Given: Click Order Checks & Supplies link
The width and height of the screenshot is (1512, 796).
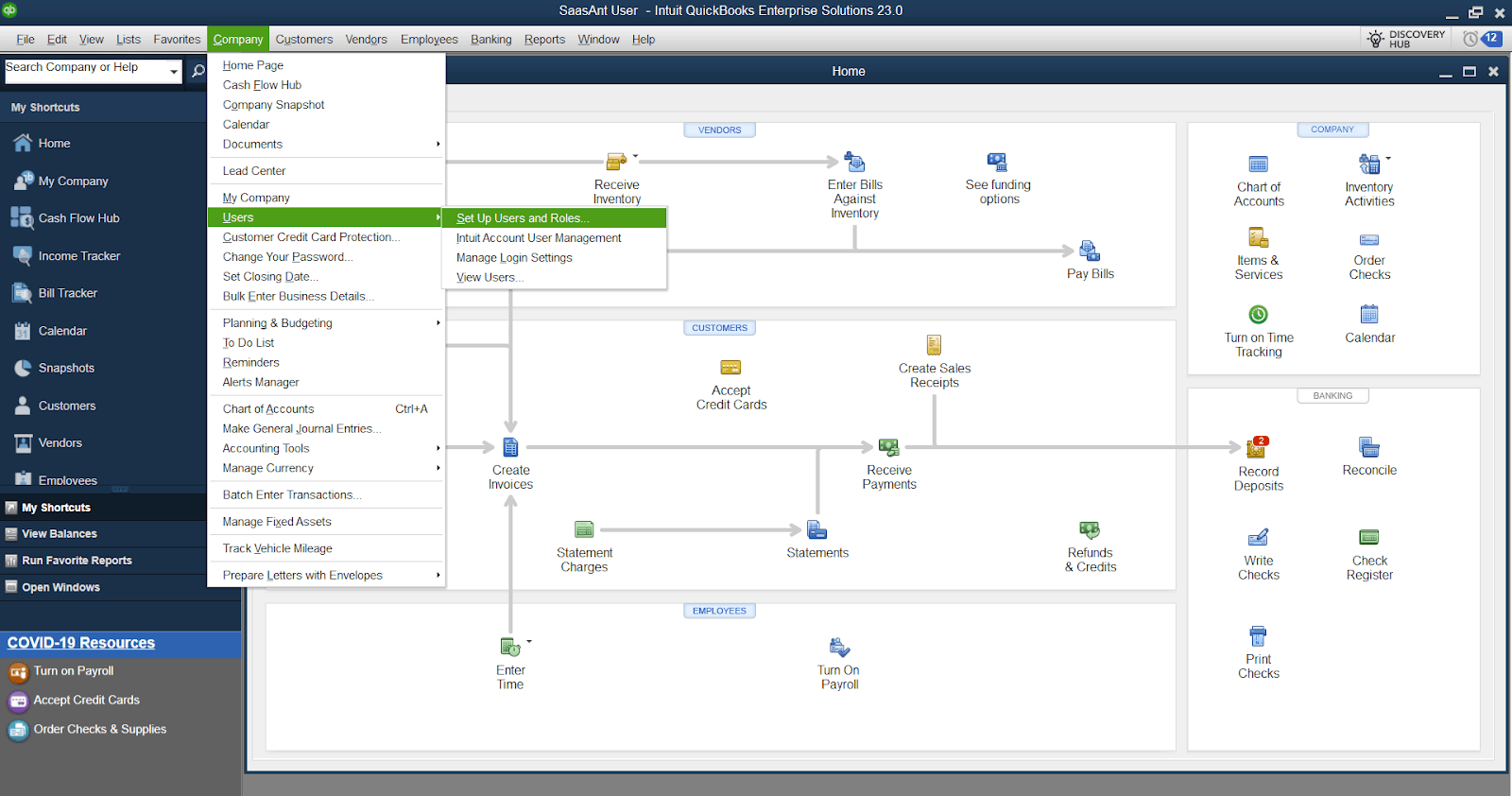Looking at the screenshot, I should [99, 730].
